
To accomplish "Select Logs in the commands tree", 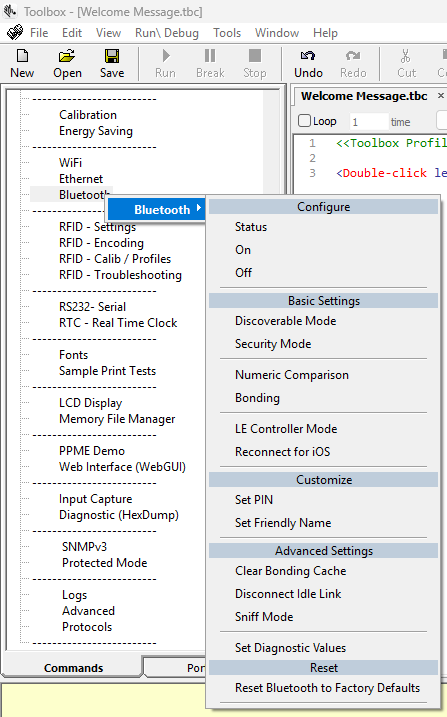I will pyautogui.click(x=74, y=595).
